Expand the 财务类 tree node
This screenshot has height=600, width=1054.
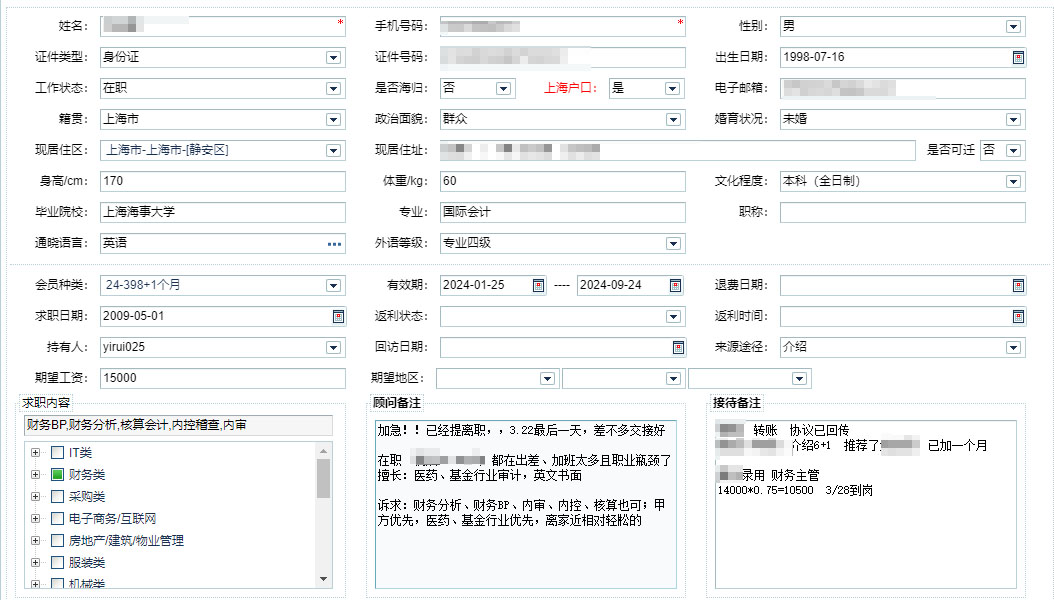pos(36,475)
